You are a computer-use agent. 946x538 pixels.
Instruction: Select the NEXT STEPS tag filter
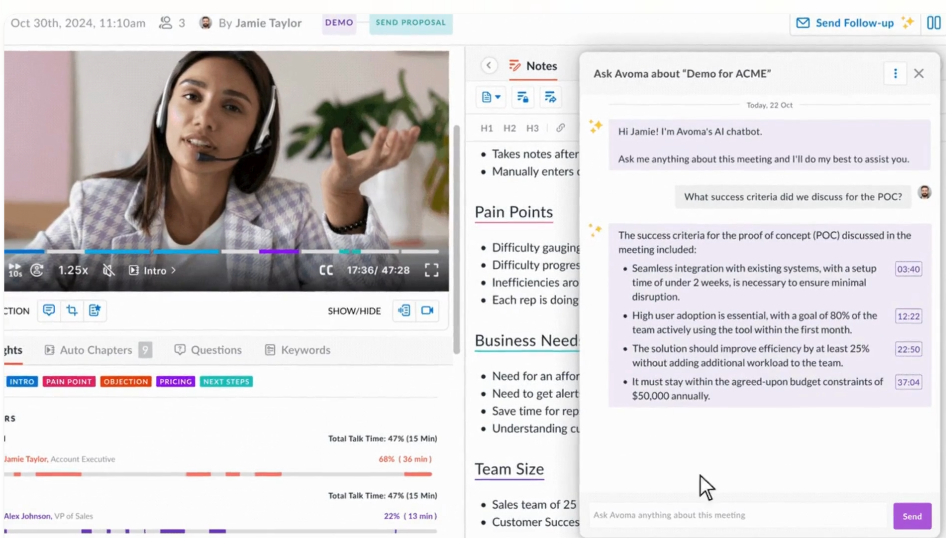point(226,381)
